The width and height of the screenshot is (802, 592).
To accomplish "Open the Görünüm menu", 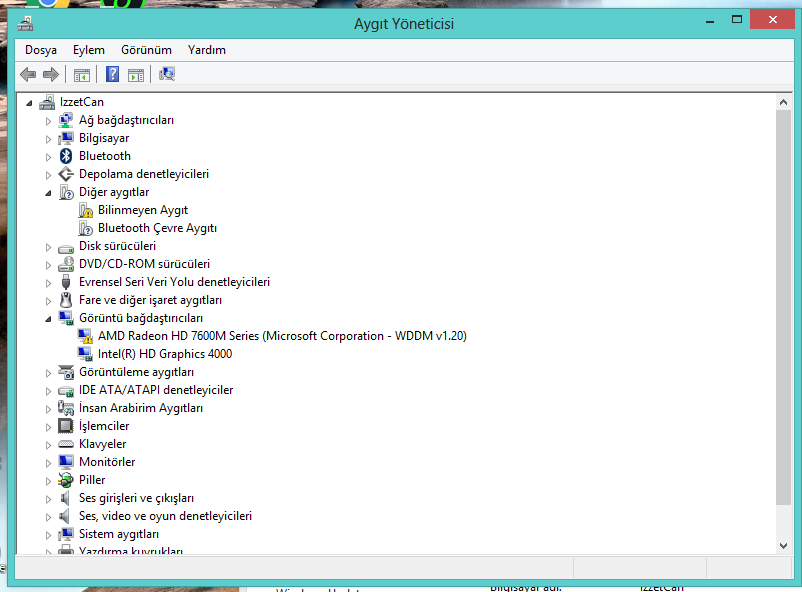I will point(146,50).
